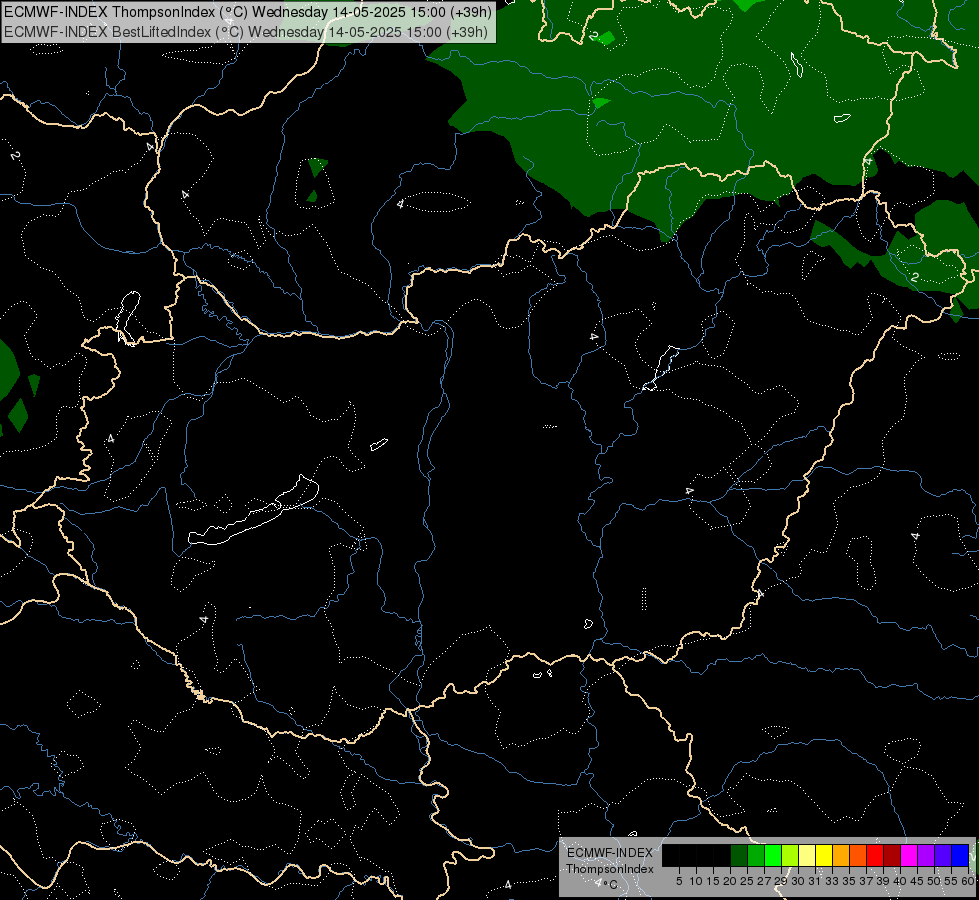Screen dimensions: 979x900
Task: Click the BestLiftedIndex title line
Action: coord(246,32)
